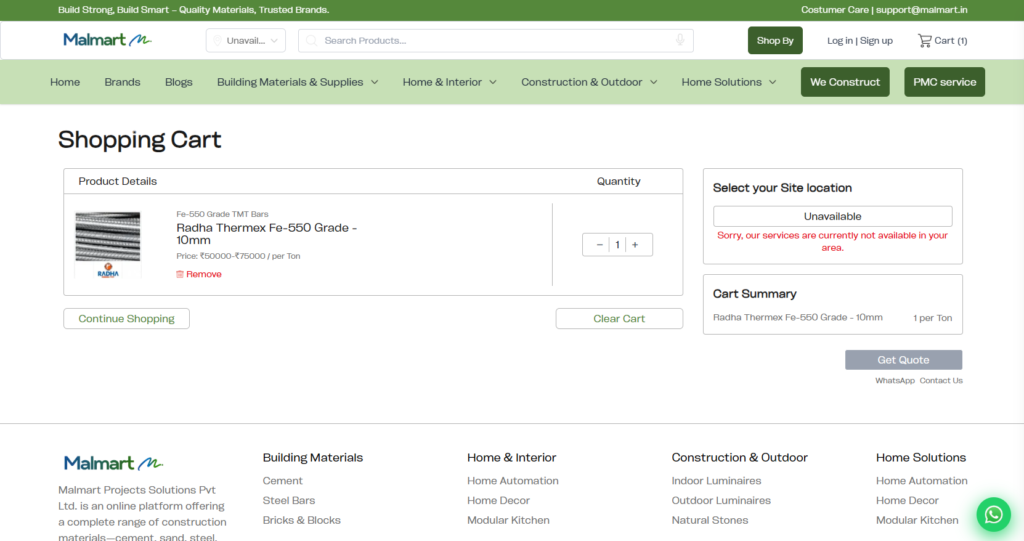The image size is (1024, 541).
Task: Open Bricks & Blocks footer link
Action: 302,521
